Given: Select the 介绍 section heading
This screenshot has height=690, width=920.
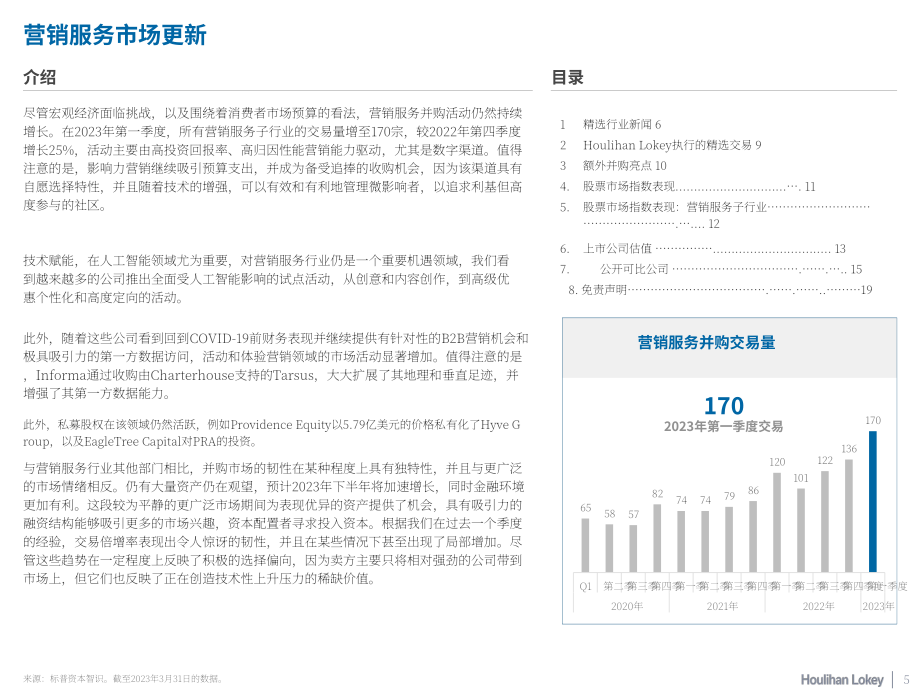Looking at the screenshot, I should (40, 77).
